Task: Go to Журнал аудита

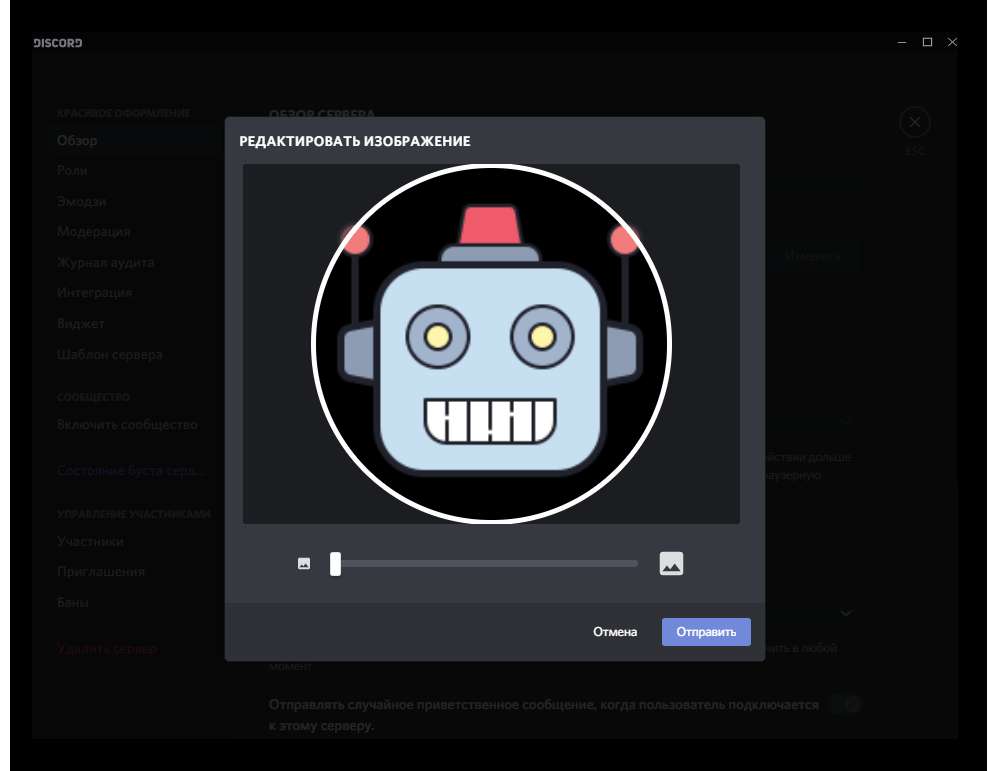Action: click(105, 263)
